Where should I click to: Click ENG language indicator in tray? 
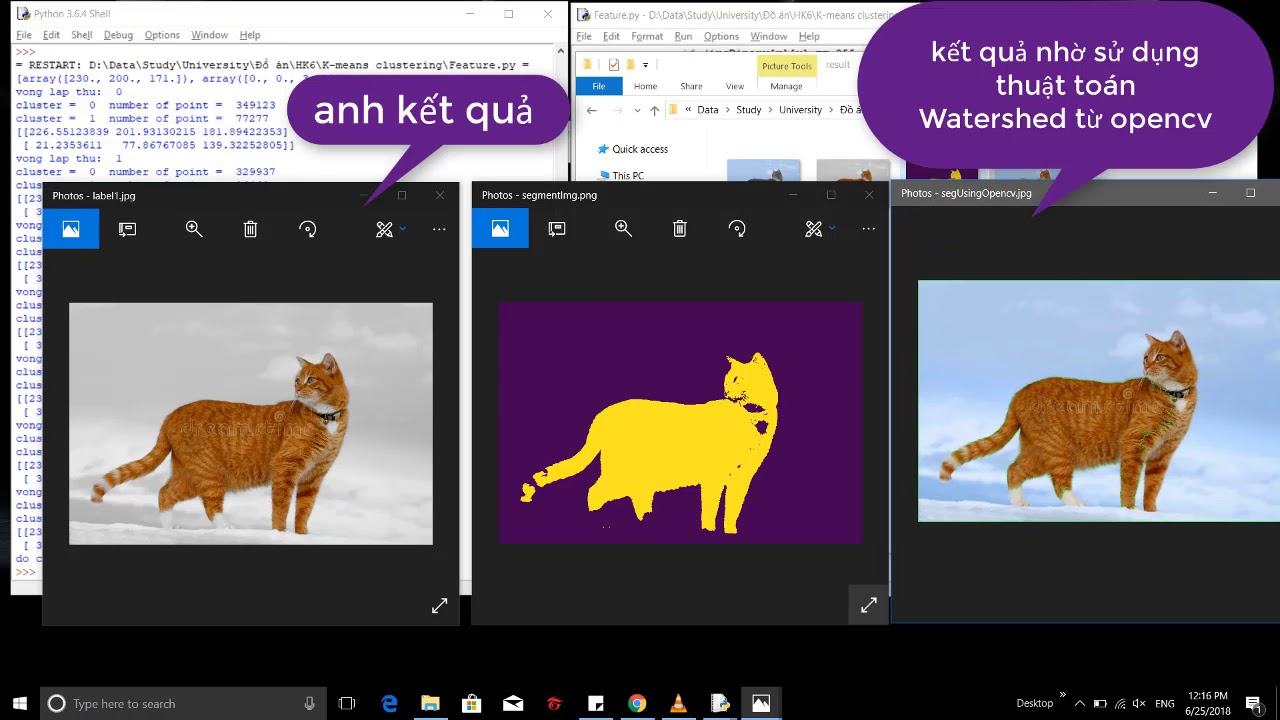pos(1164,703)
